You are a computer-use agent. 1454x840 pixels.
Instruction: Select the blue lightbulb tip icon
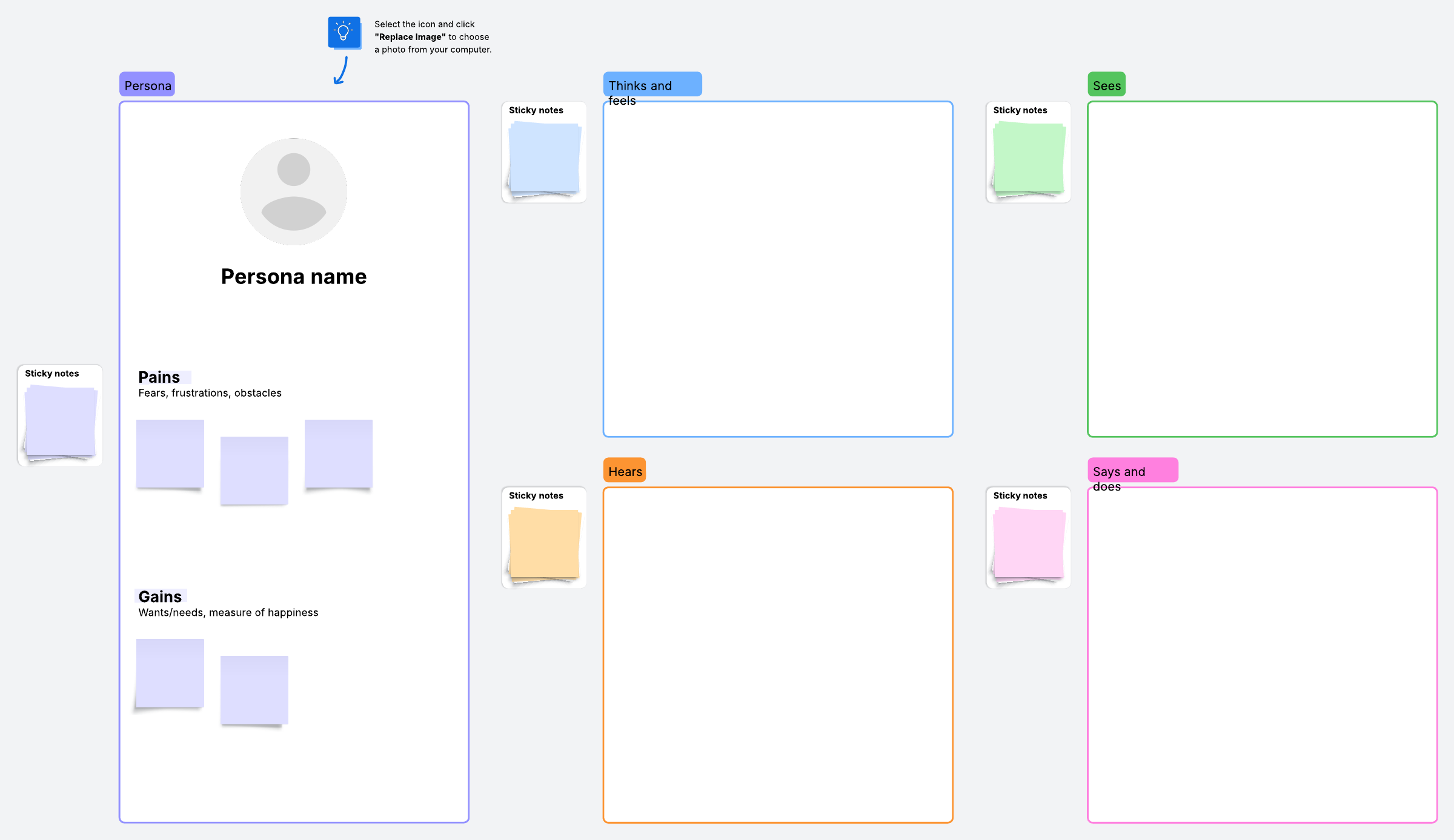click(x=344, y=32)
